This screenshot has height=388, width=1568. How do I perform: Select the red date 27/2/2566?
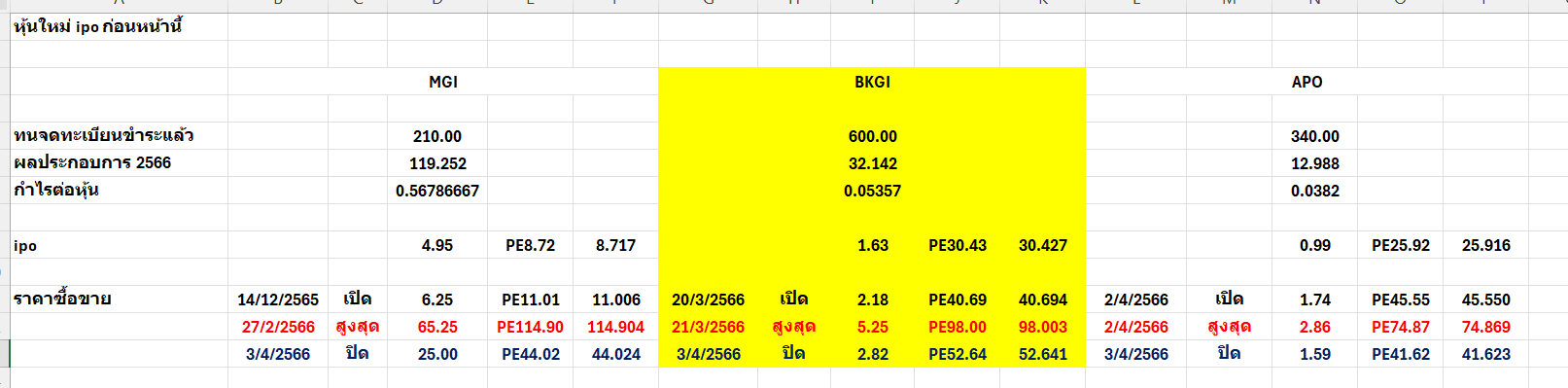point(278,327)
